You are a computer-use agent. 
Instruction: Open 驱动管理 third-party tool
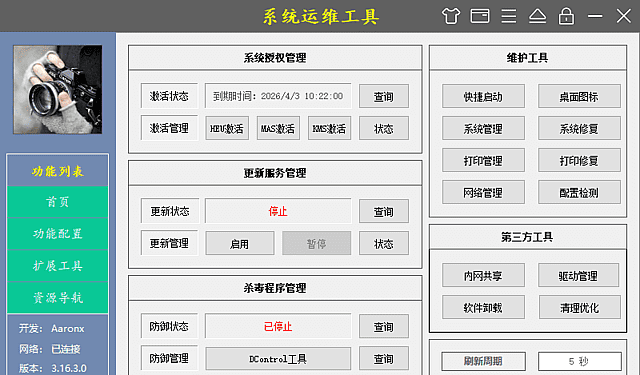coord(578,275)
